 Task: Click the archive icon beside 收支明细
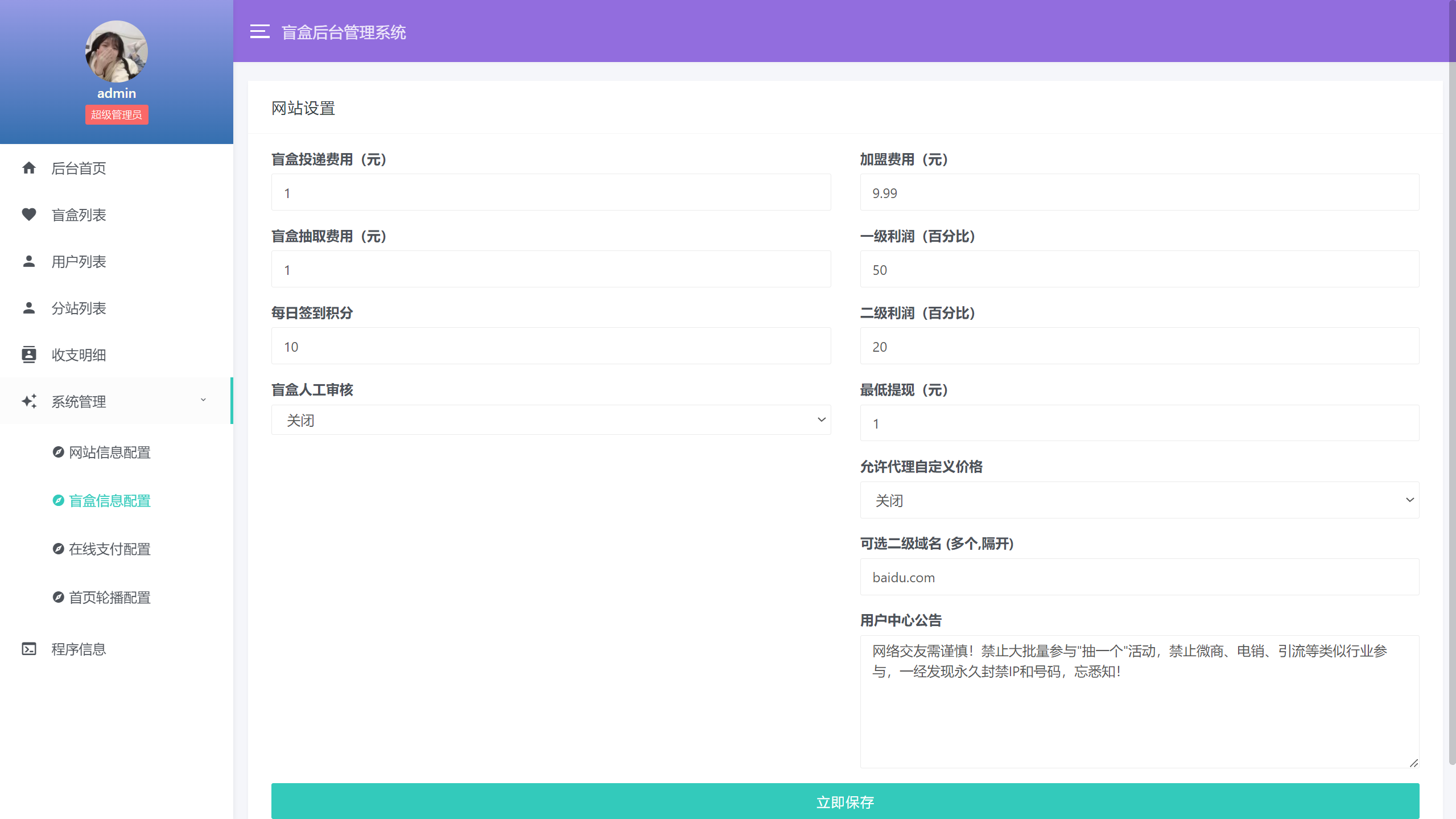coord(30,355)
